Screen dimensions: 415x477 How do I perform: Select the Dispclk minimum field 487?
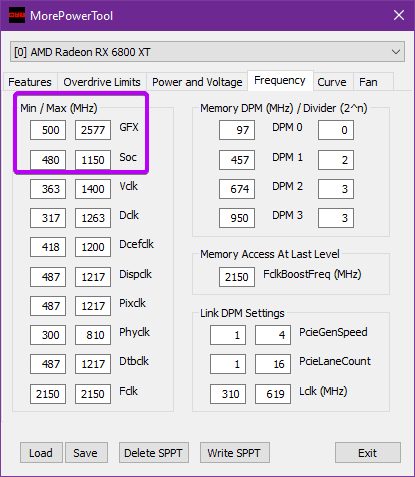(48, 277)
